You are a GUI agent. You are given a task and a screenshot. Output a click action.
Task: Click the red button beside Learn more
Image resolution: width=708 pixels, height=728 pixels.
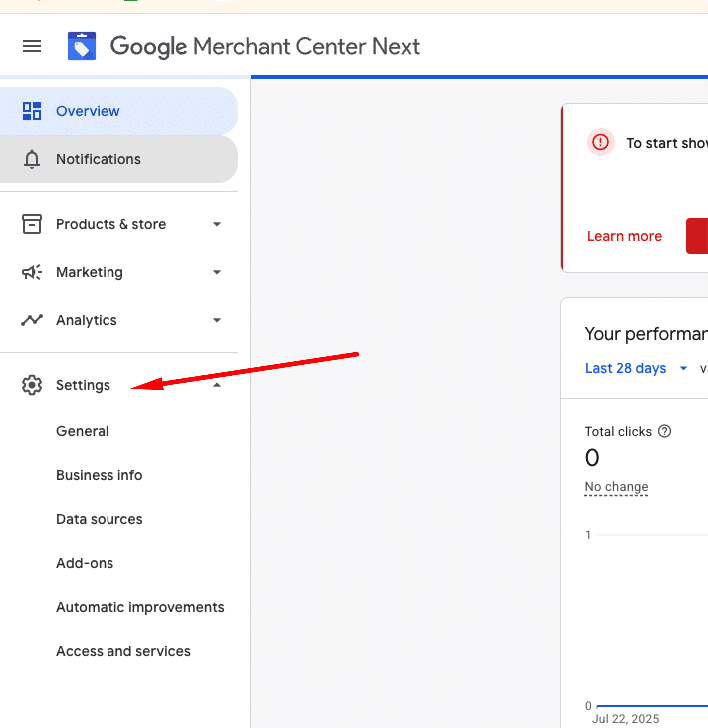pos(697,236)
